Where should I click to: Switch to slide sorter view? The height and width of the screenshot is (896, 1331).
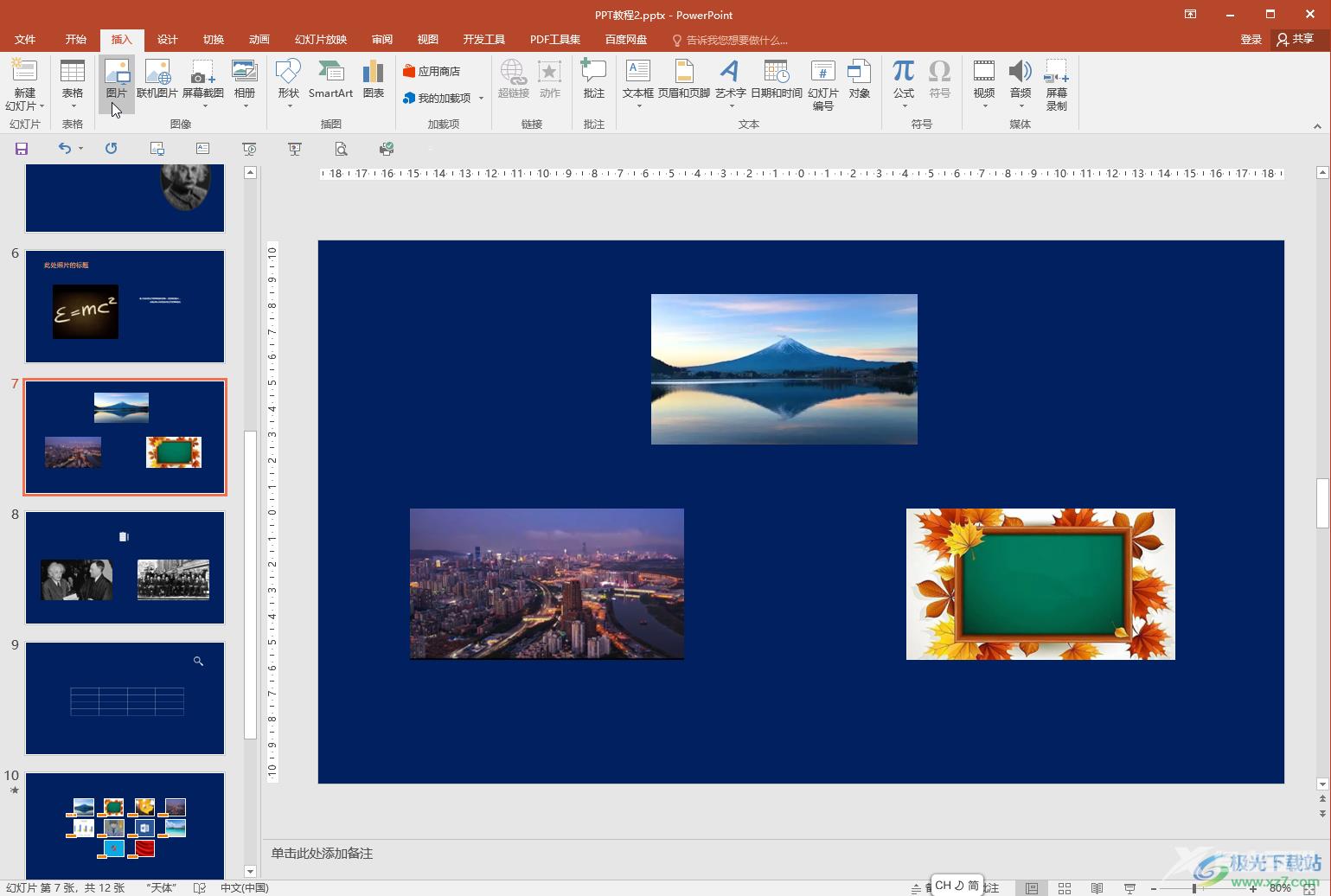1065,887
